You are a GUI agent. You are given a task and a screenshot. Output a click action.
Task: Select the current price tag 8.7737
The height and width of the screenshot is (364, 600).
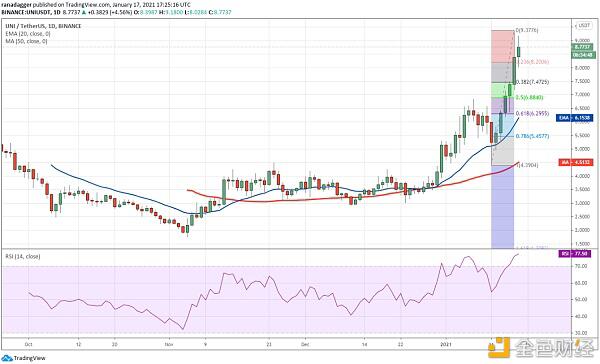(583, 47)
